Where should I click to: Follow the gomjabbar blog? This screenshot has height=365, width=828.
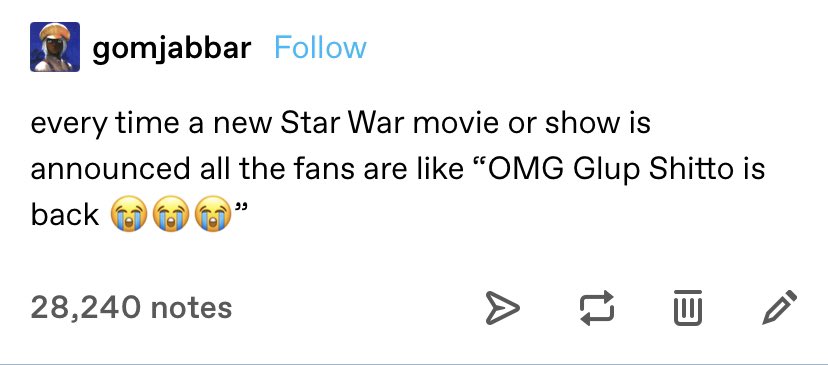click(x=321, y=48)
